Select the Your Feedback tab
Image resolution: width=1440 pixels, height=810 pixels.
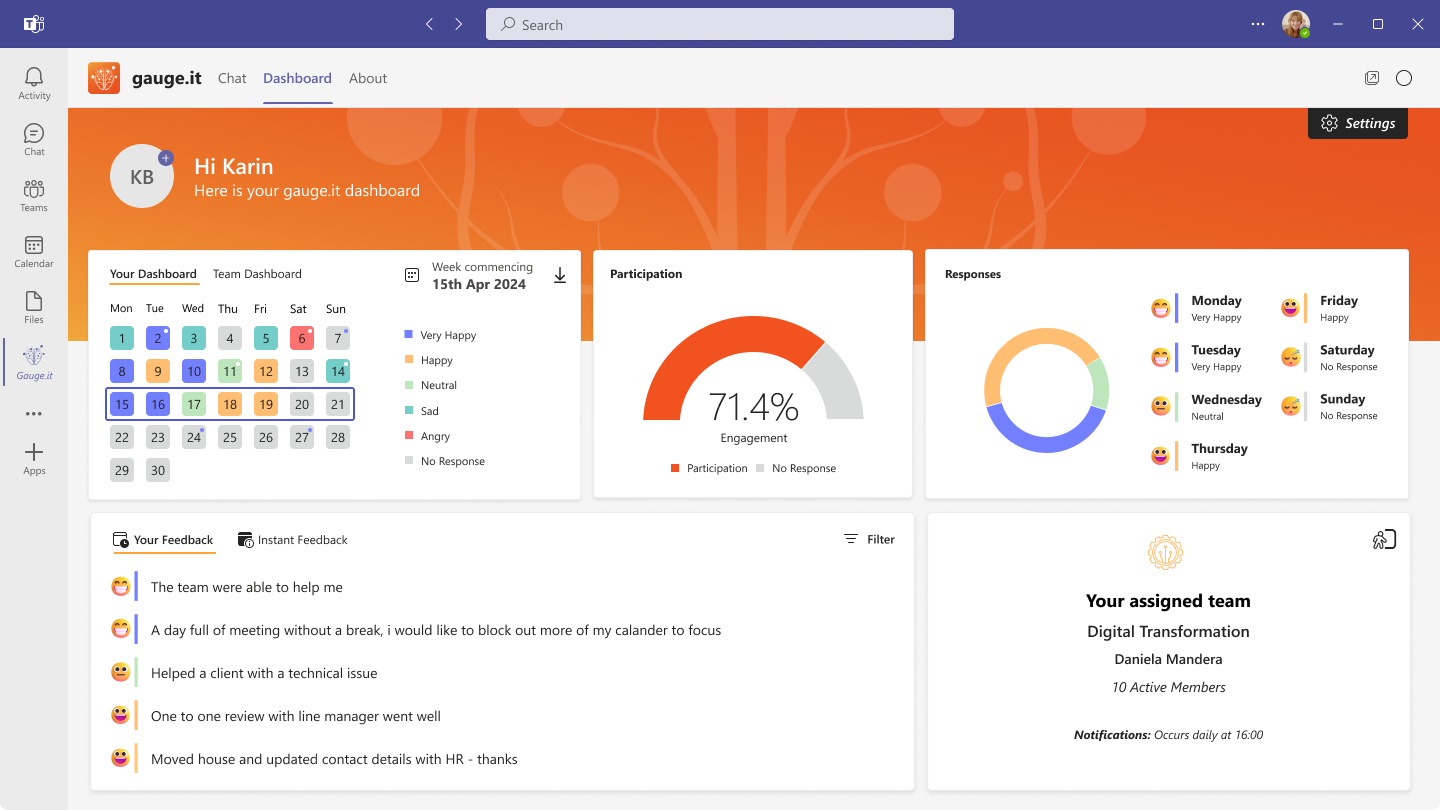click(x=164, y=540)
